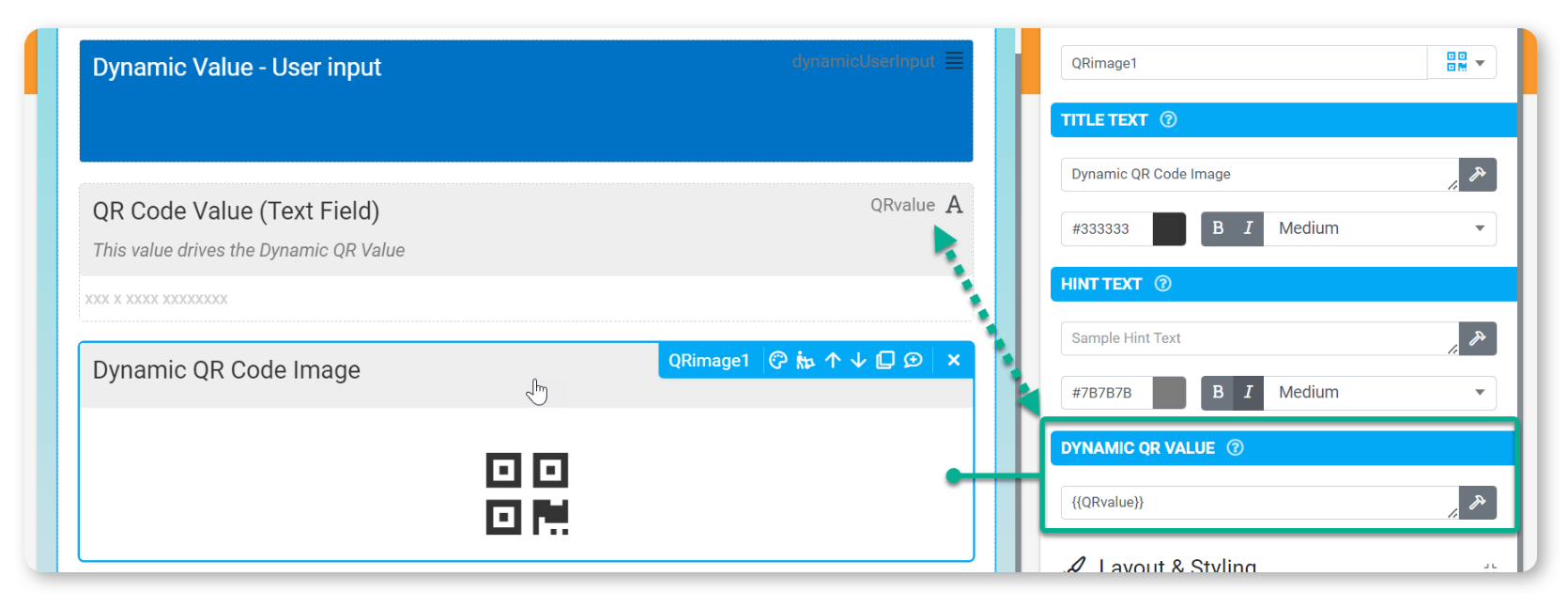The height and width of the screenshot is (607, 1568).
Task: Open the hint text size Medium dropdown
Action: pyautogui.click(x=1380, y=393)
